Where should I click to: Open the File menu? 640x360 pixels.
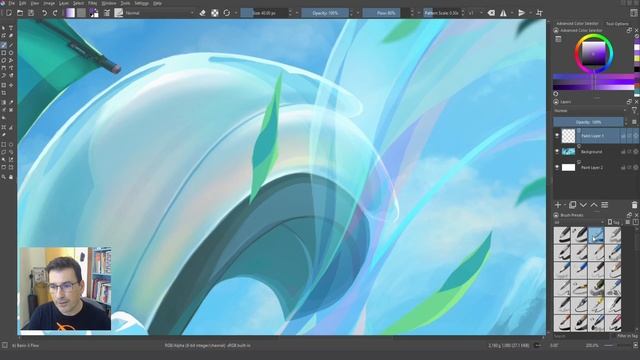pos(11,3)
